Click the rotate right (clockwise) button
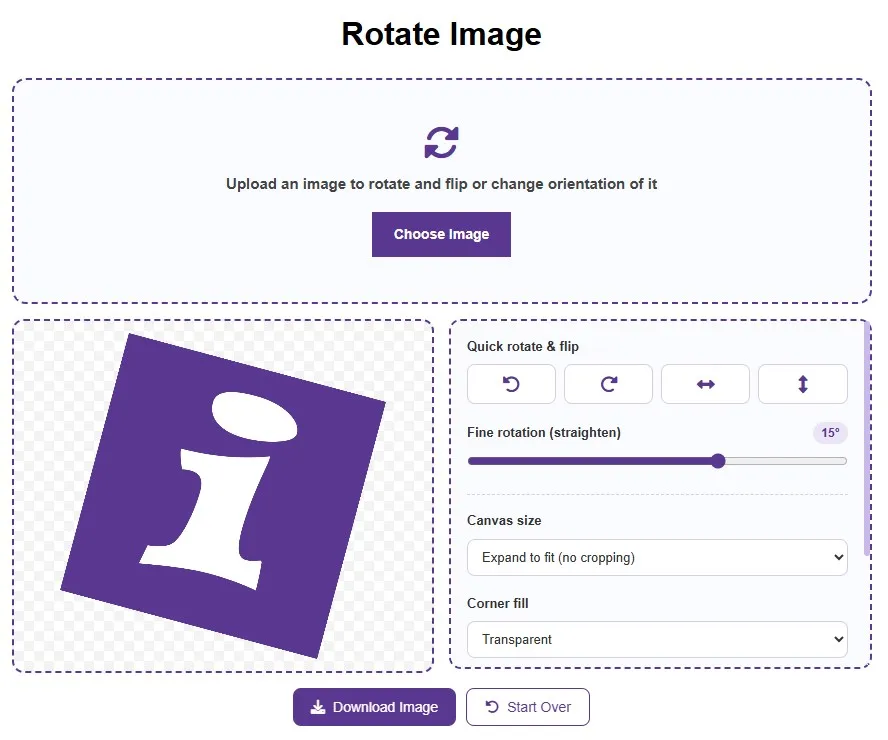Screen dimensions: 888x740 (x=608, y=384)
